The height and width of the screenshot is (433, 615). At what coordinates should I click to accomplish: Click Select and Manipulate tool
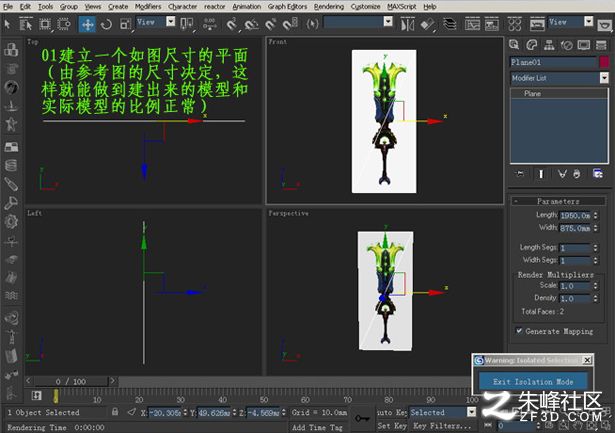click(x=209, y=24)
